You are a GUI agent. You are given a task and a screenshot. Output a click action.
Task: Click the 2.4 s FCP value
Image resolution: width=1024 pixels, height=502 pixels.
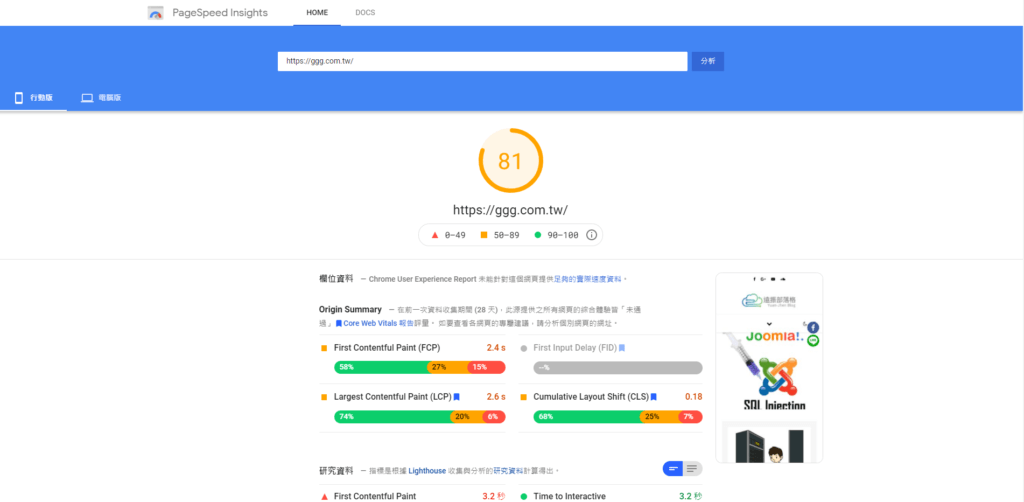pos(496,348)
